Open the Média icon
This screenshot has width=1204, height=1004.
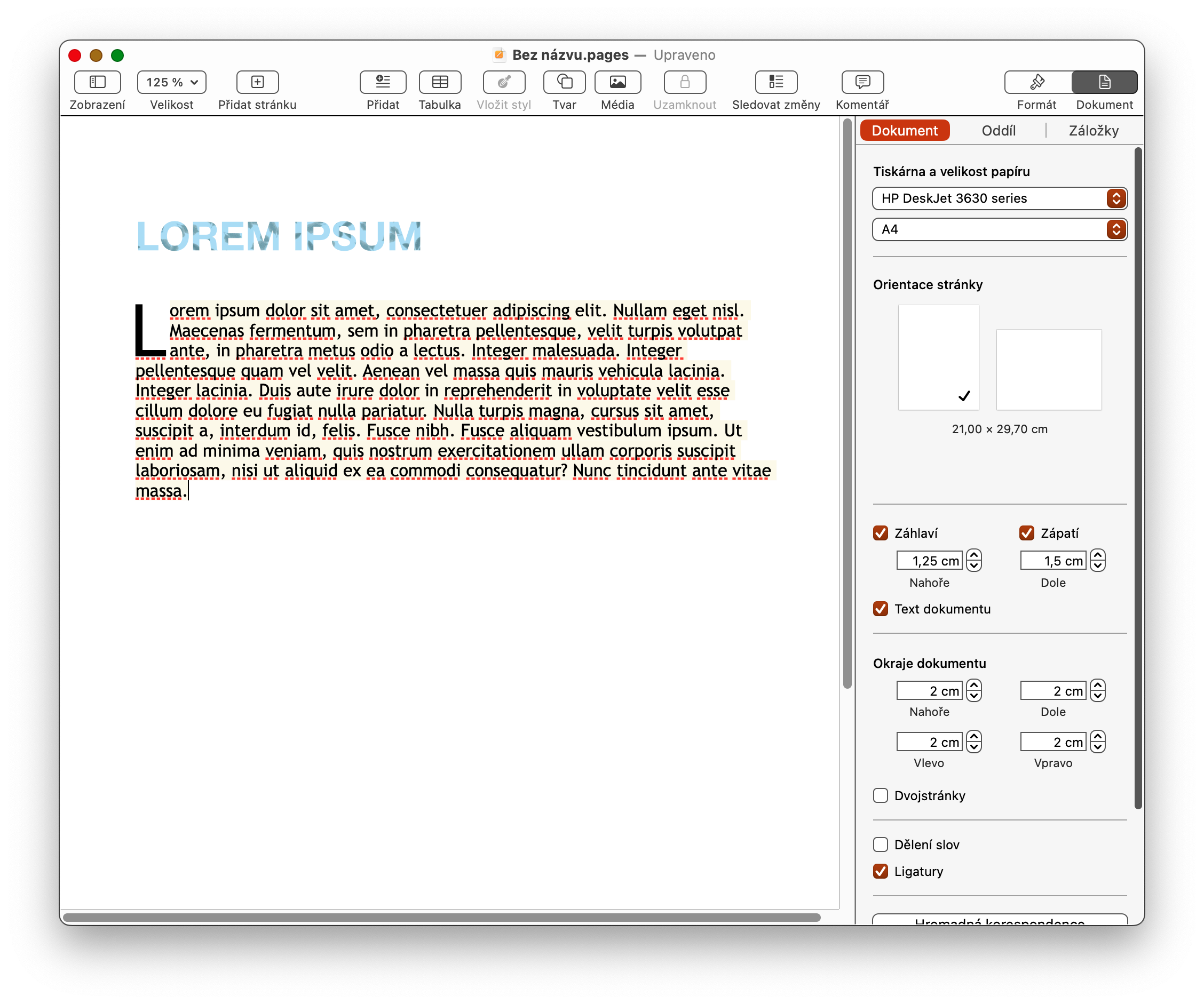click(617, 82)
